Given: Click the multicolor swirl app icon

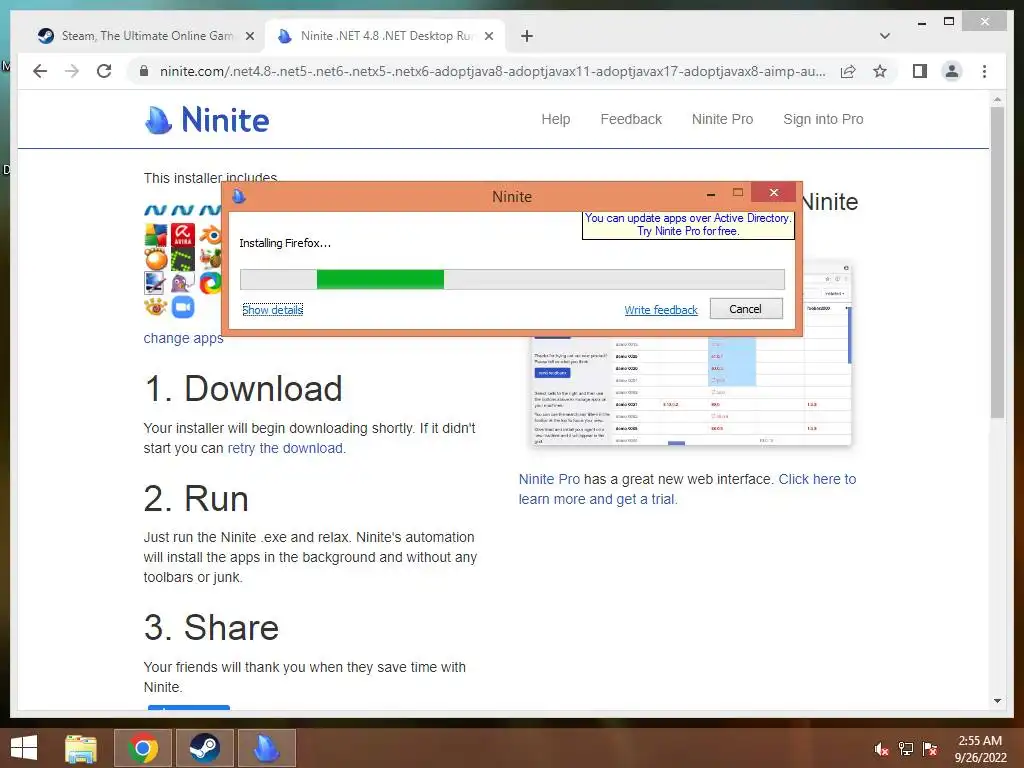Looking at the screenshot, I should 210,283.
